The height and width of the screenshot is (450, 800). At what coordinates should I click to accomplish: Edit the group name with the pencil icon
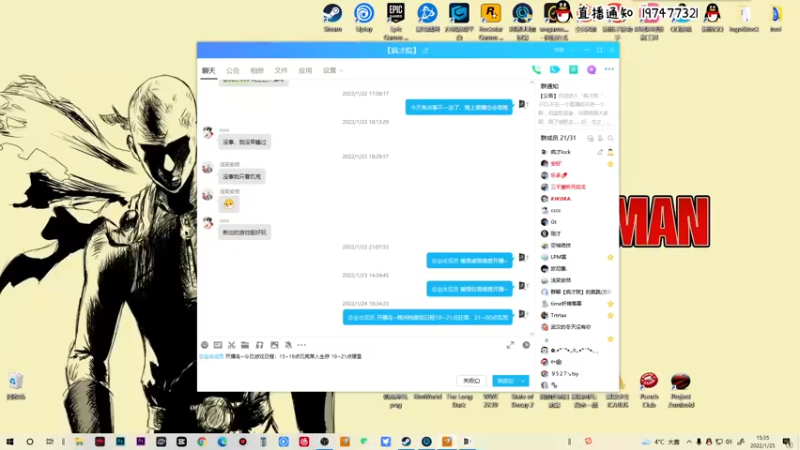click(x=425, y=51)
